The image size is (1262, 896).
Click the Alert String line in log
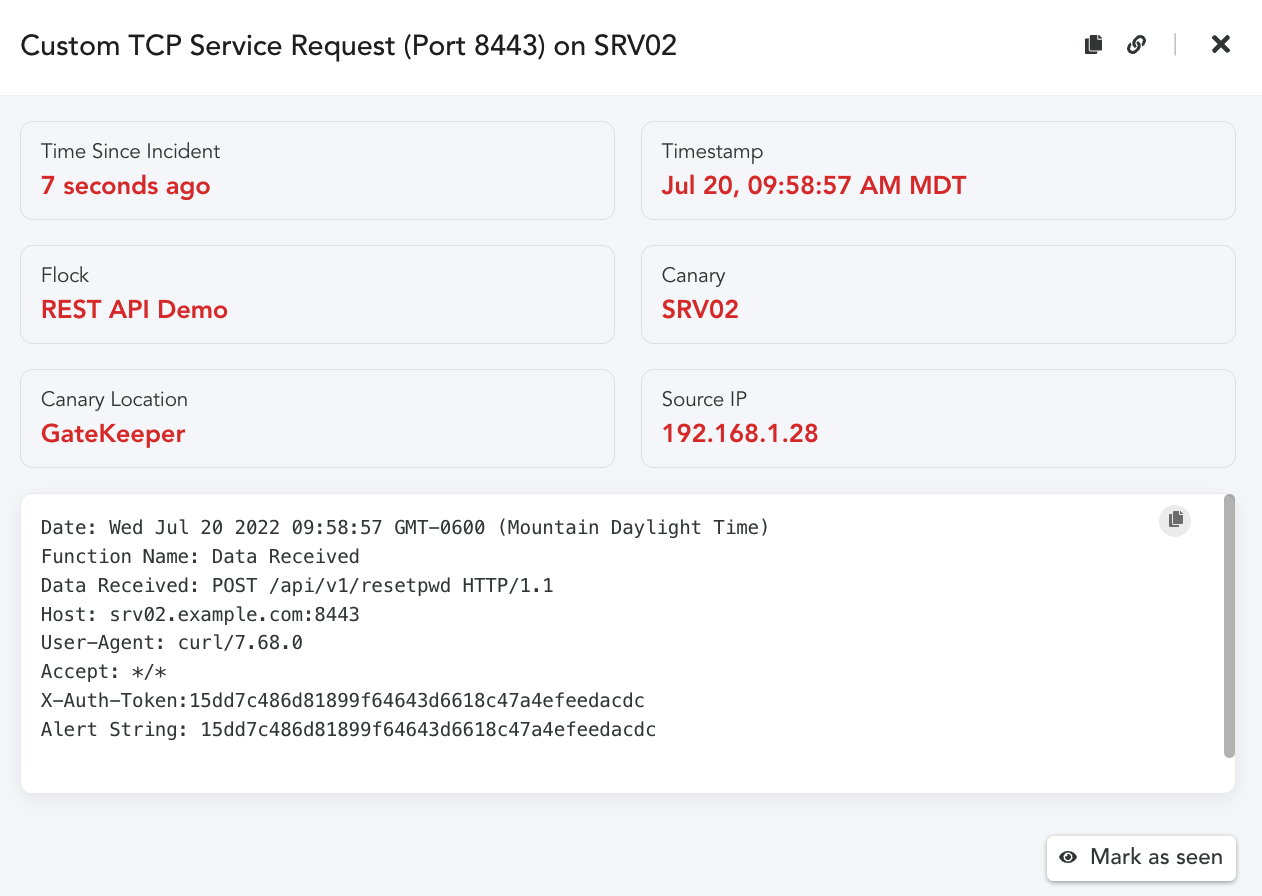pyautogui.click(x=348, y=730)
